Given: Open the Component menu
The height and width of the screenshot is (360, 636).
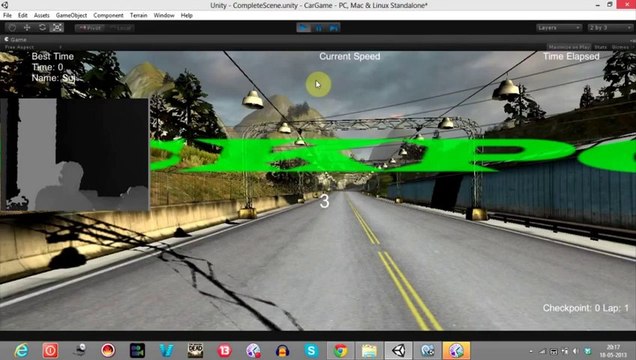Looking at the screenshot, I should tap(108, 15).
